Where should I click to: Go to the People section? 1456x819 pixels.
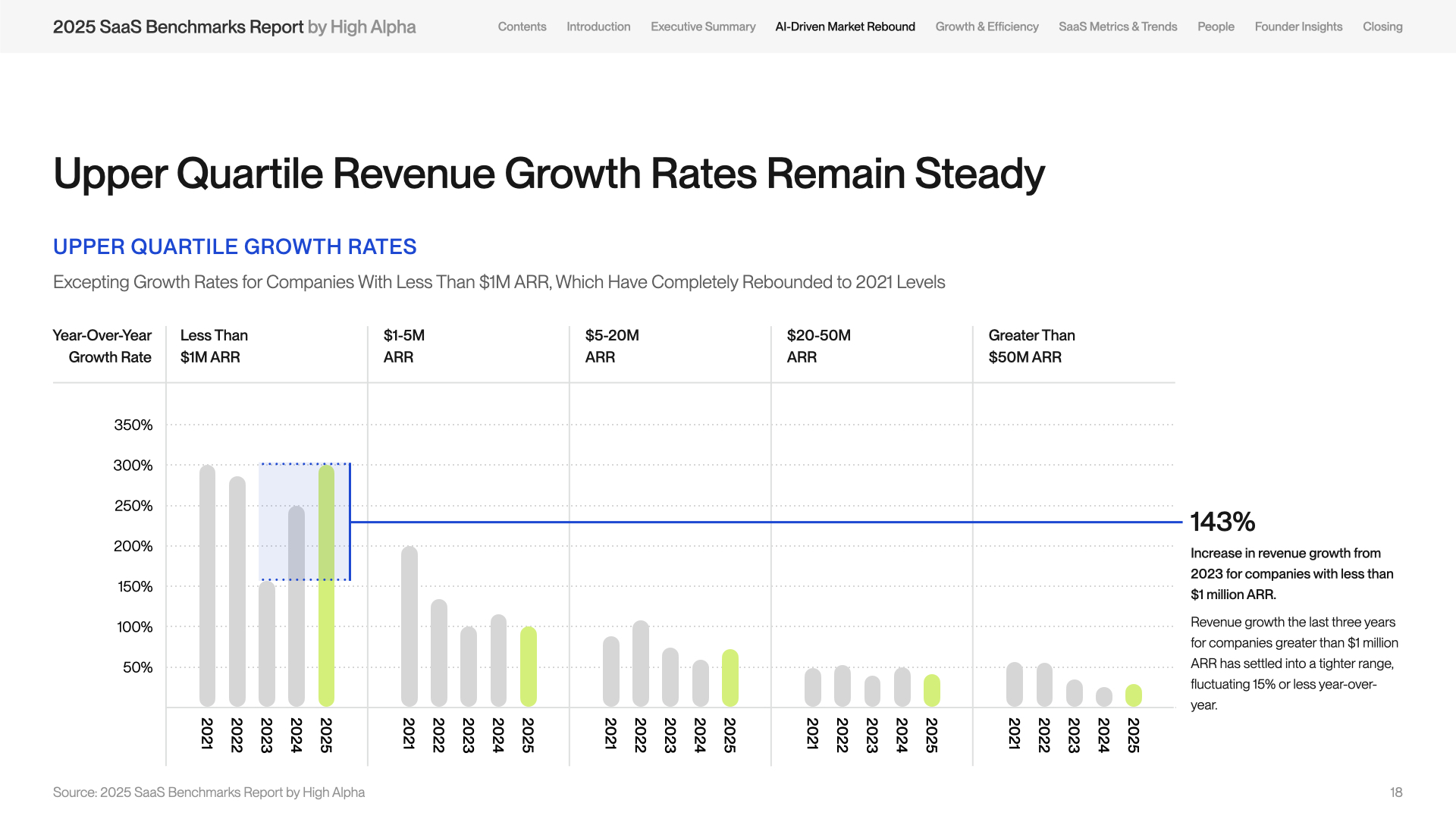coord(1216,27)
